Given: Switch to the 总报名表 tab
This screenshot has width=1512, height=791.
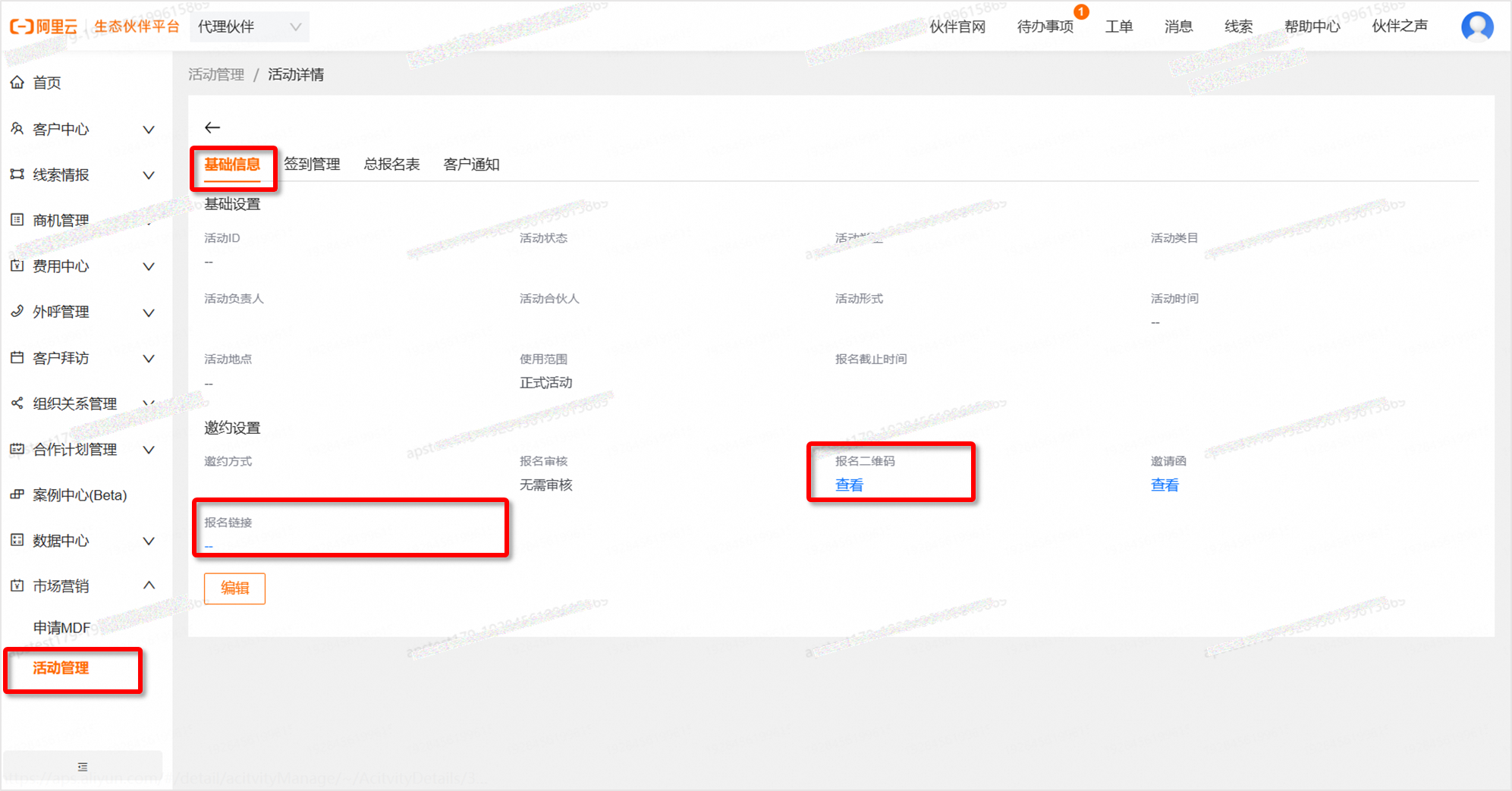Looking at the screenshot, I should click(x=391, y=165).
